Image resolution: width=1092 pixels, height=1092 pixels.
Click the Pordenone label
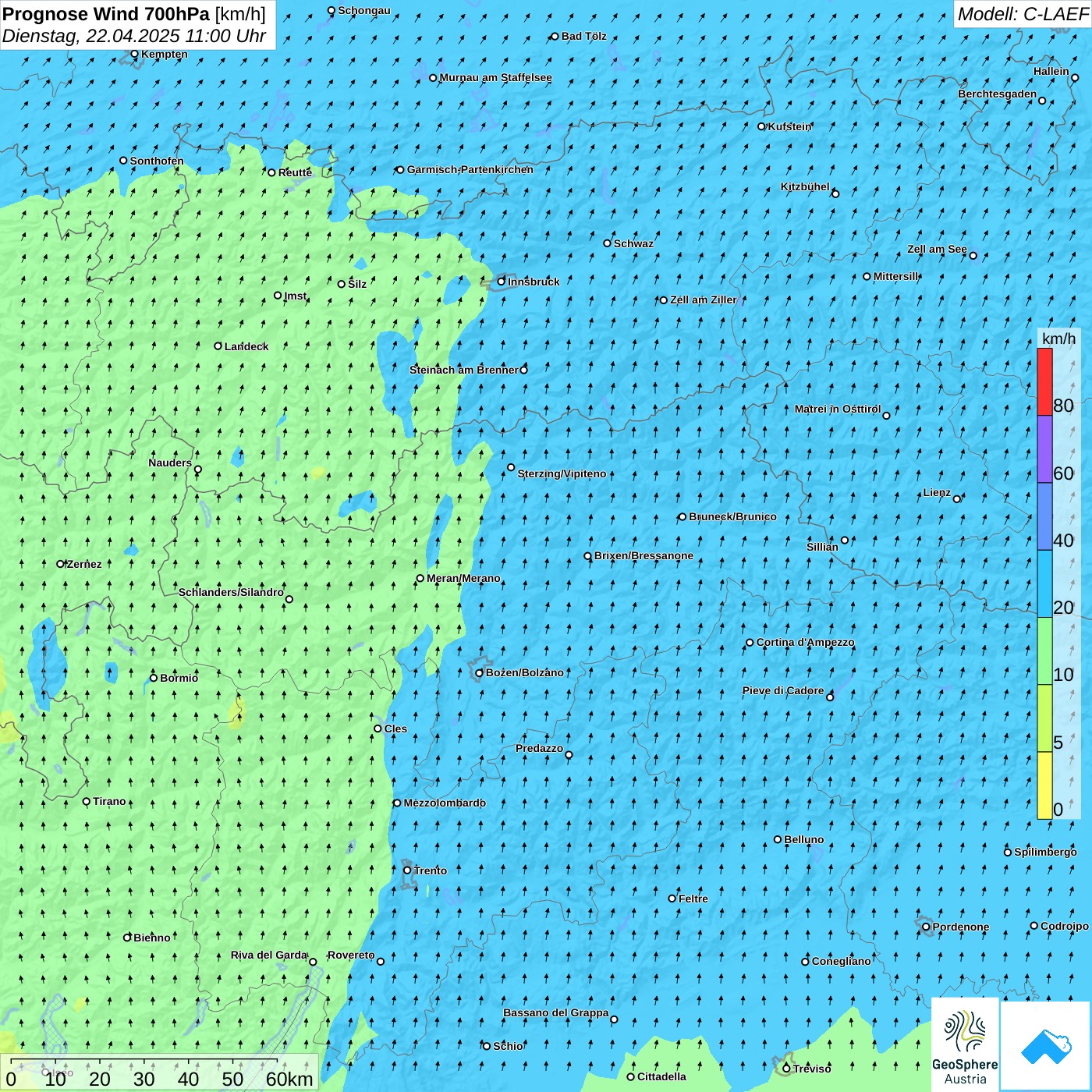[961, 927]
